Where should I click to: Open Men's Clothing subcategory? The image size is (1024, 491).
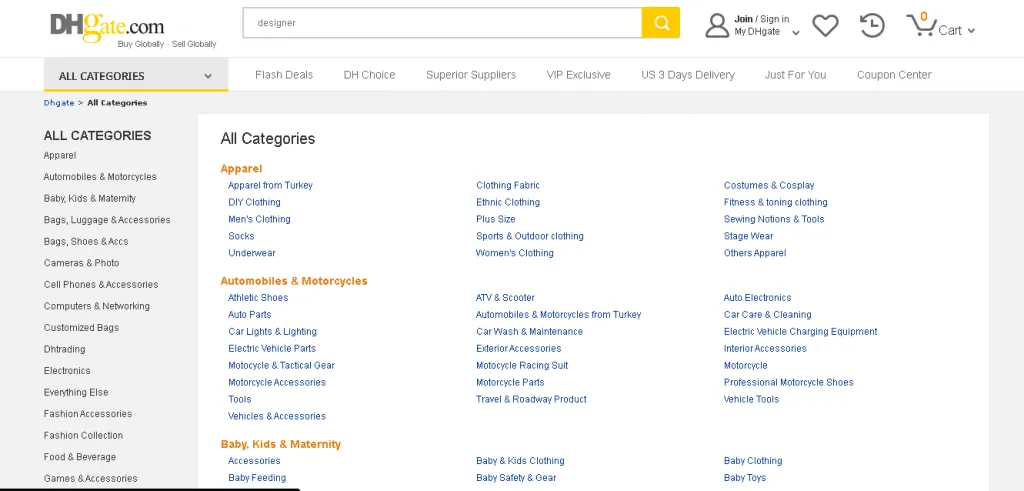click(259, 219)
